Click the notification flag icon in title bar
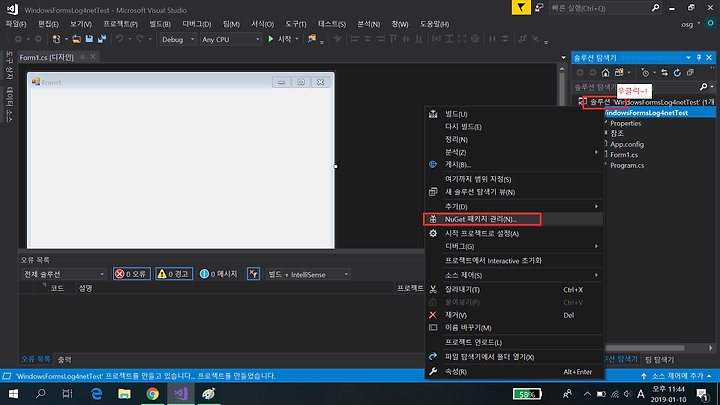Screen dimensions: 720x405 point(521,7)
